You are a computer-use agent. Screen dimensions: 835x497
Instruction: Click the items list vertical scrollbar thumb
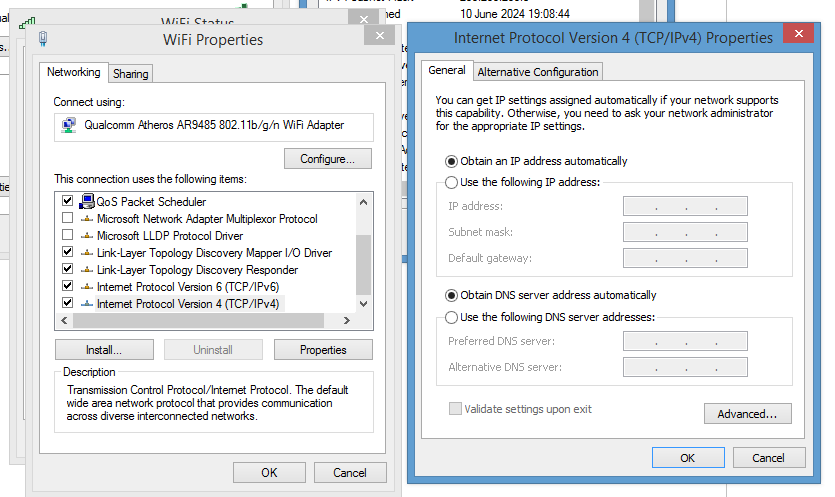click(364, 265)
